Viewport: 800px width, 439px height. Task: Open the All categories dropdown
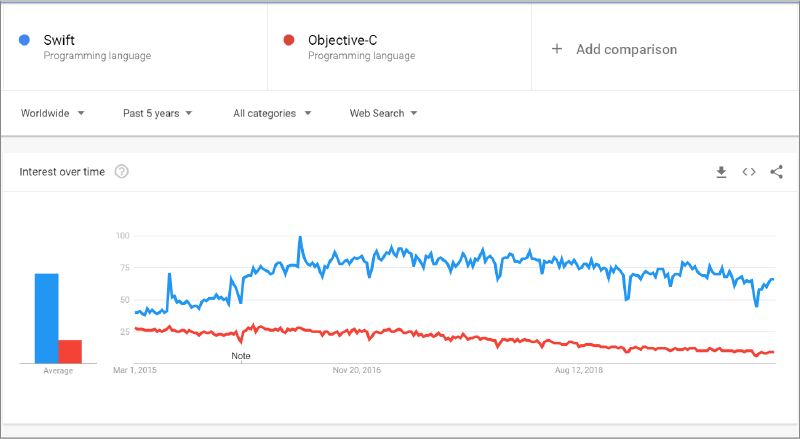pyautogui.click(x=272, y=113)
